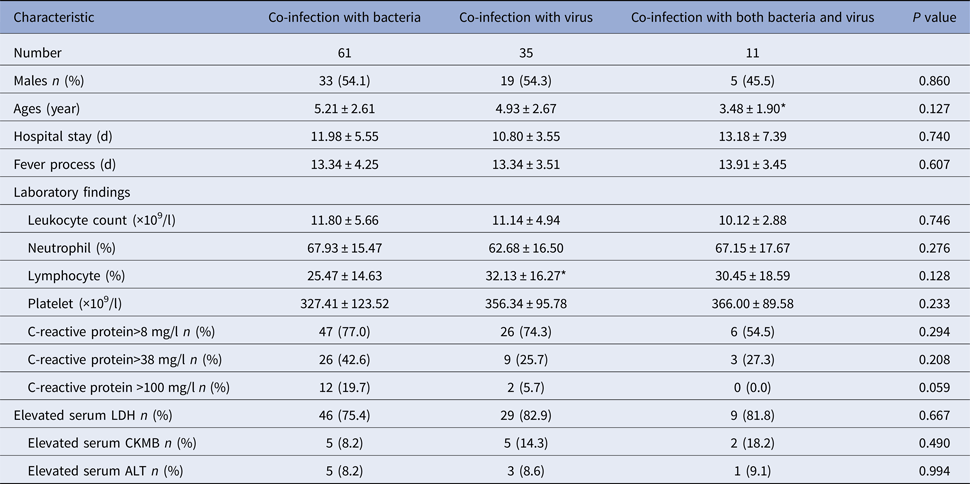
Task: Click the "Neutrophil (%)" row label
Action: pyautogui.click(x=85, y=247)
